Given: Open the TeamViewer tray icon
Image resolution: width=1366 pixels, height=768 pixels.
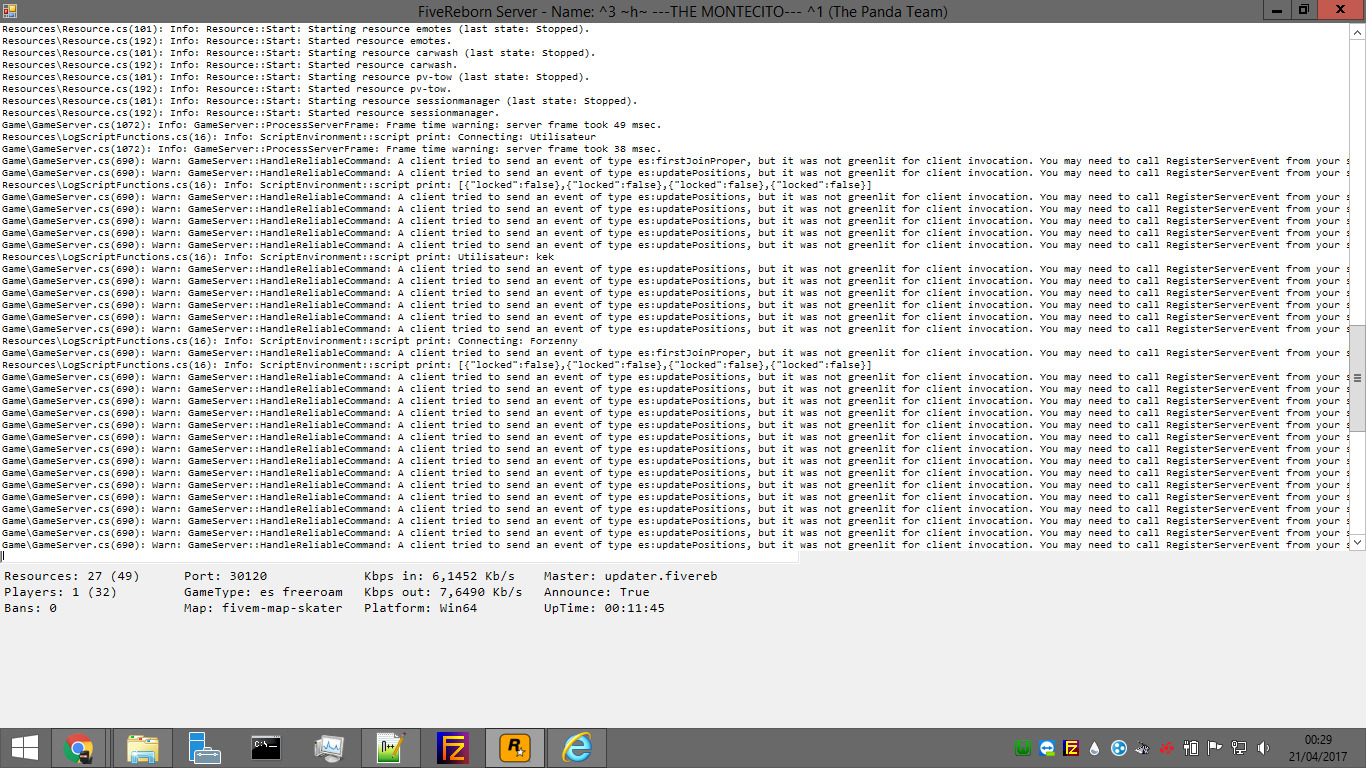Looking at the screenshot, I should pyautogui.click(x=1047, y=748).
